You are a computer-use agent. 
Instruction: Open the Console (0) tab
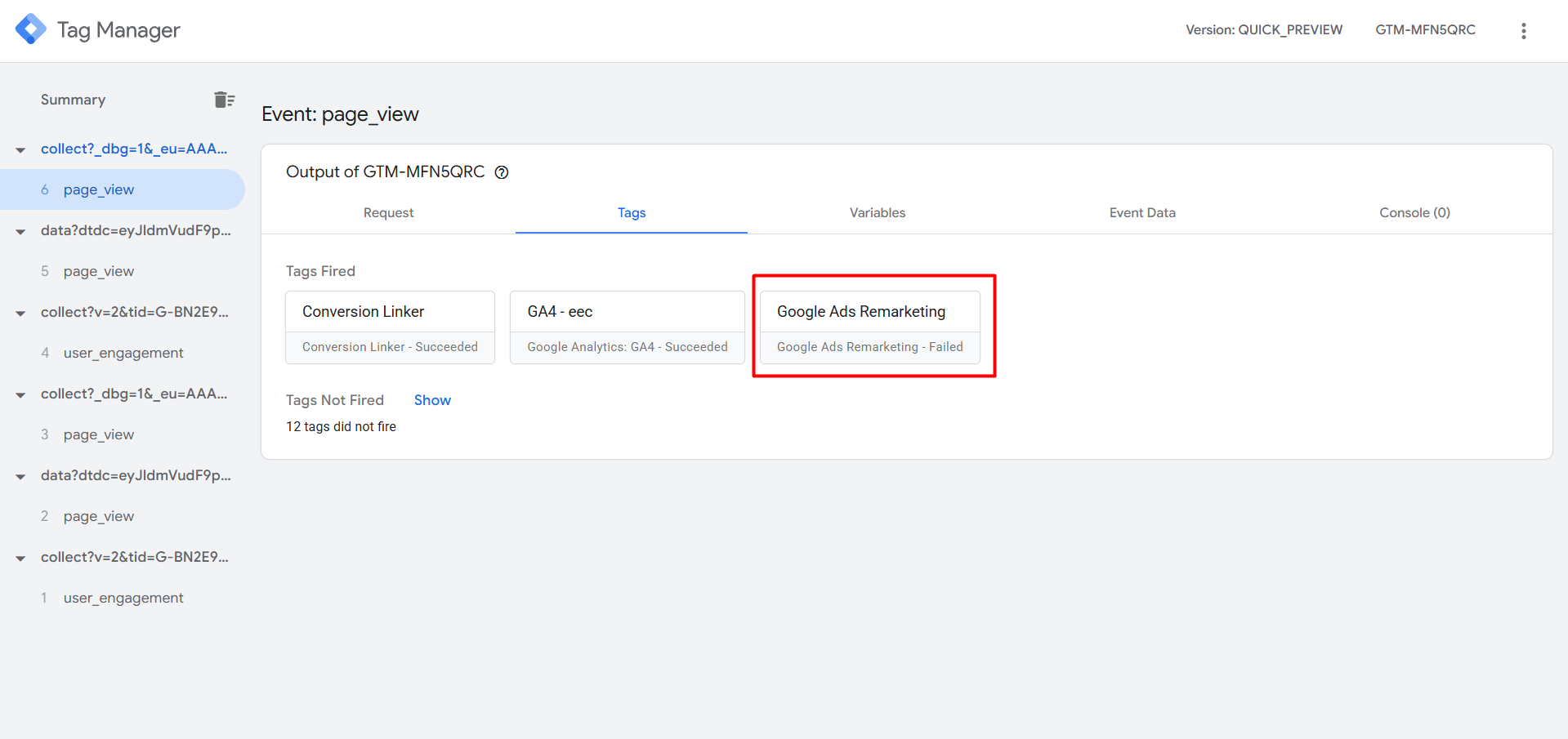click(1414, 212)
